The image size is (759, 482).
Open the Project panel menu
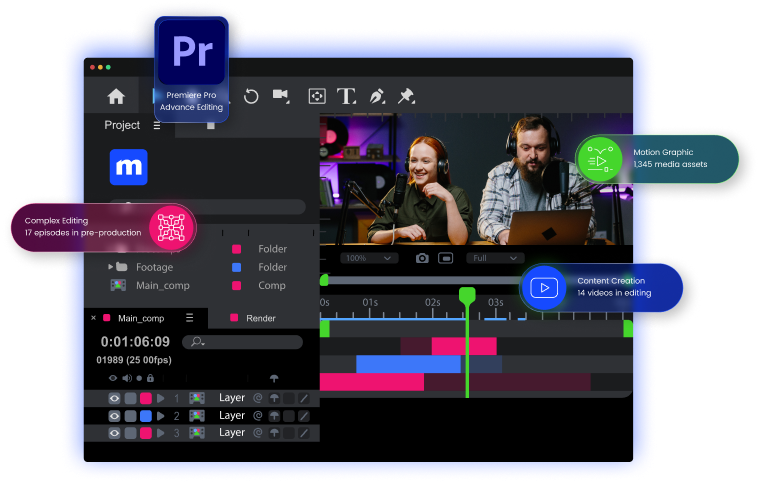pos(157,125)
